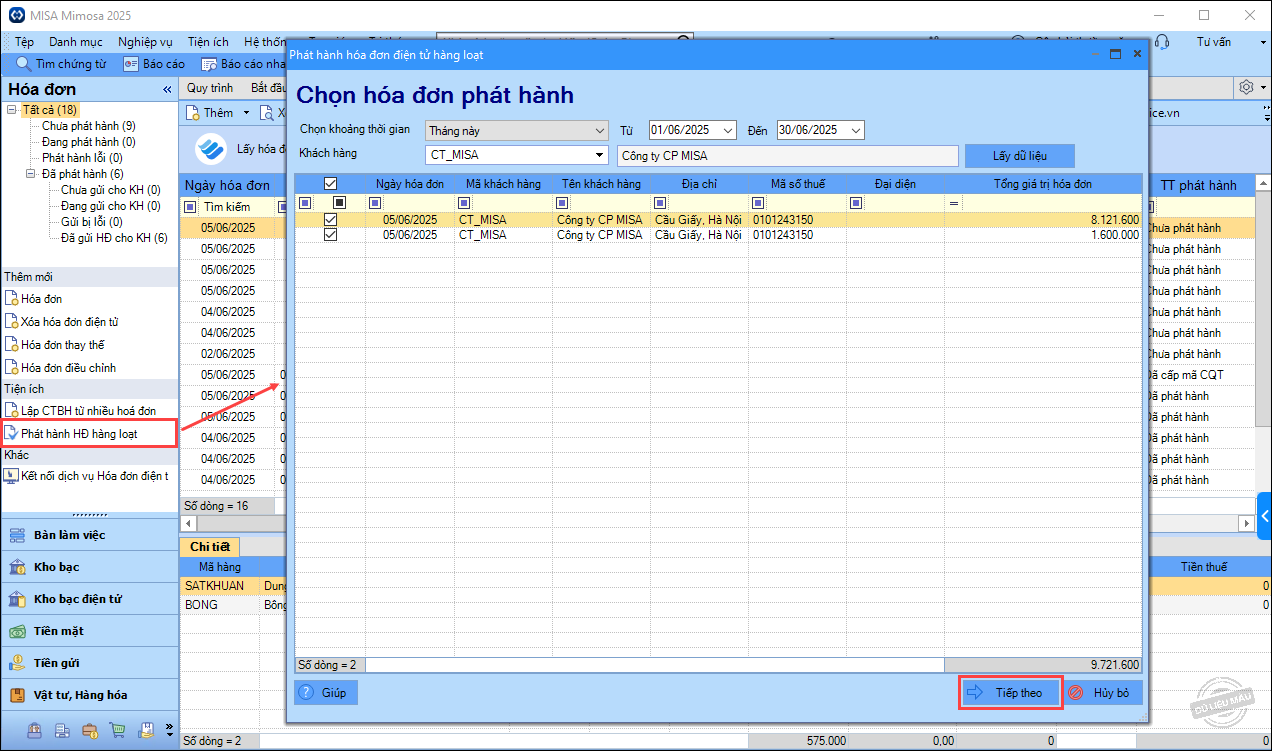Image resolution: width=1272 pixels, height=751 pixels.
Task: Click the Phát hành HĐ hàng loạt icon
Action: [x=11, y=434]
